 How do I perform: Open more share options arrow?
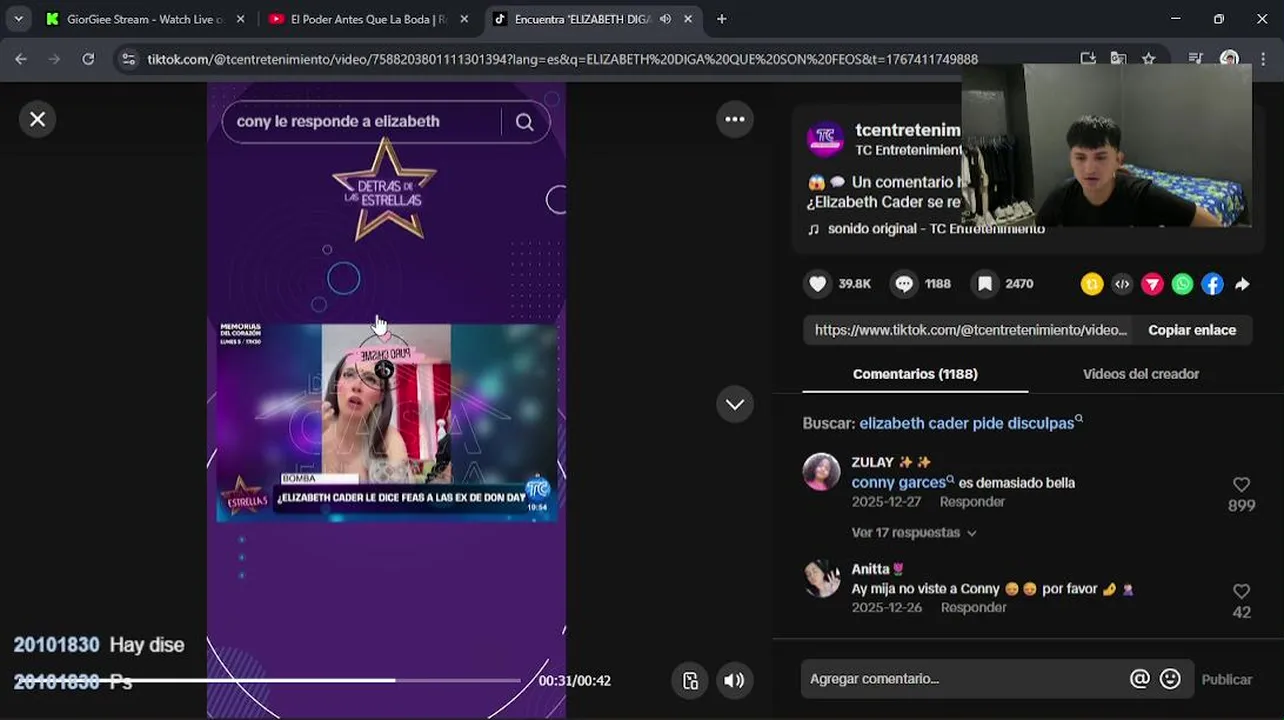(1242, 284)
